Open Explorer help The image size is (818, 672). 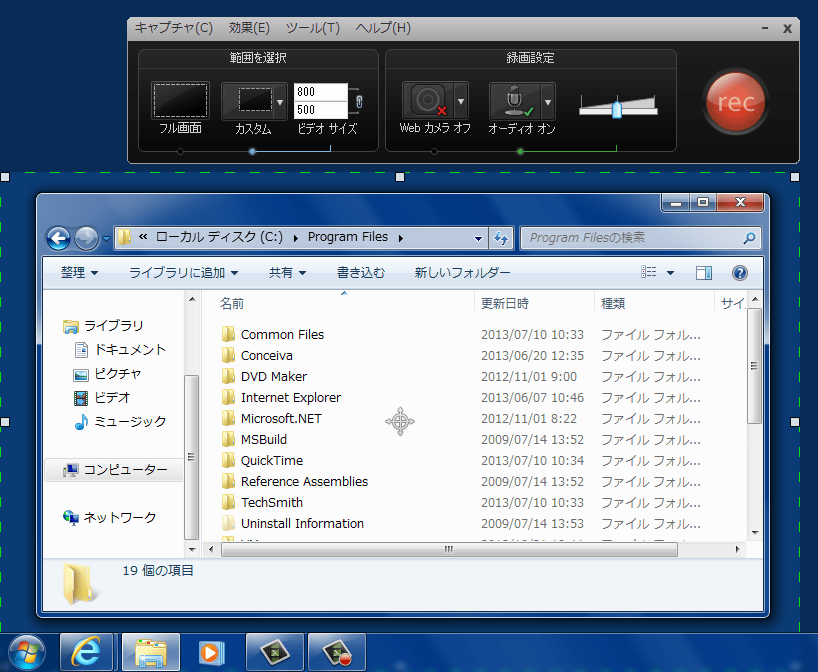[740, 272]
